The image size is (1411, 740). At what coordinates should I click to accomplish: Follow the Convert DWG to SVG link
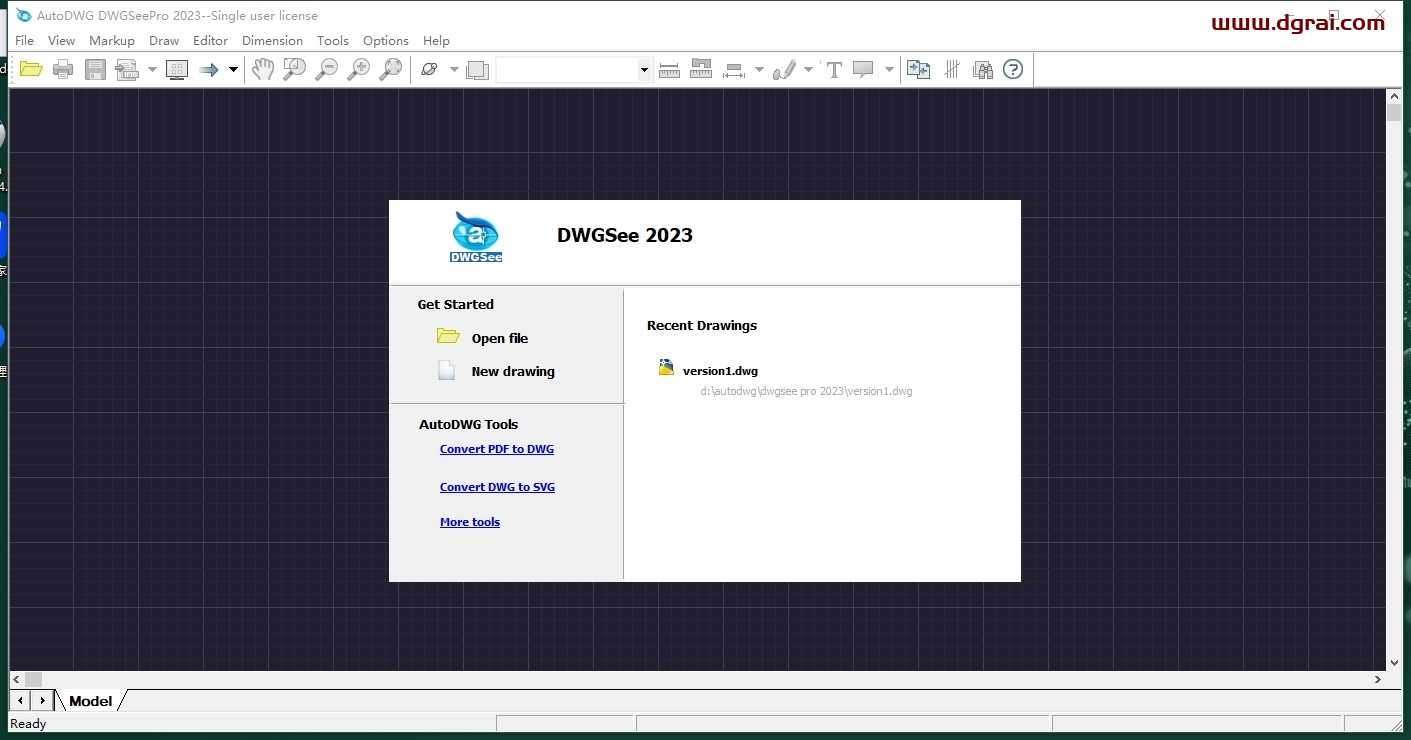coord(497,487)
